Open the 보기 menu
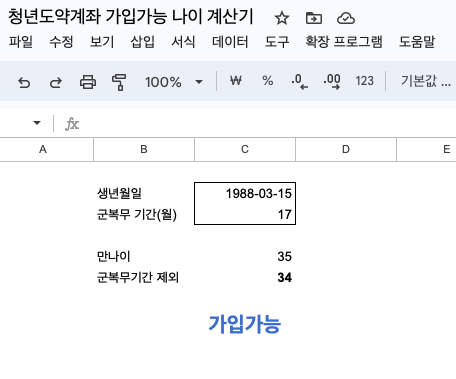Viewport: 456px width, 379px height. (102, 42)
